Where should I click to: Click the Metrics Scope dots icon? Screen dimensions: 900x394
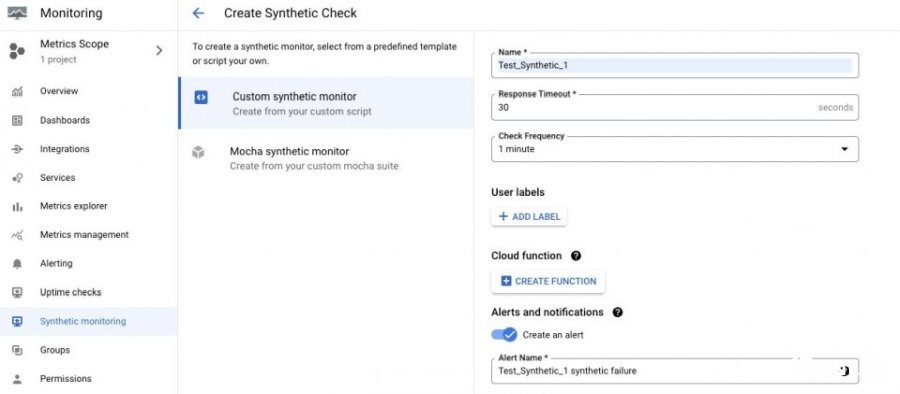pyautogui.click(x=17, y=51)
